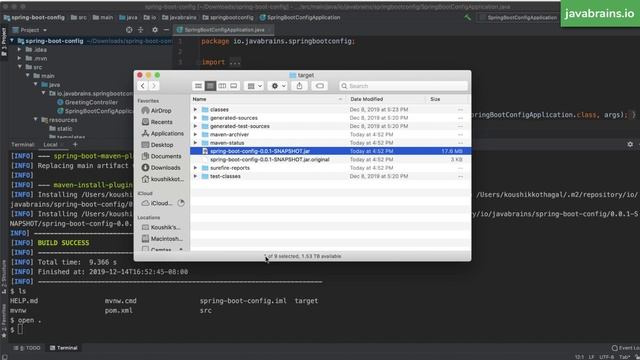
Task: Collapse the main folder in Project tree
Action: coord(28,76)
